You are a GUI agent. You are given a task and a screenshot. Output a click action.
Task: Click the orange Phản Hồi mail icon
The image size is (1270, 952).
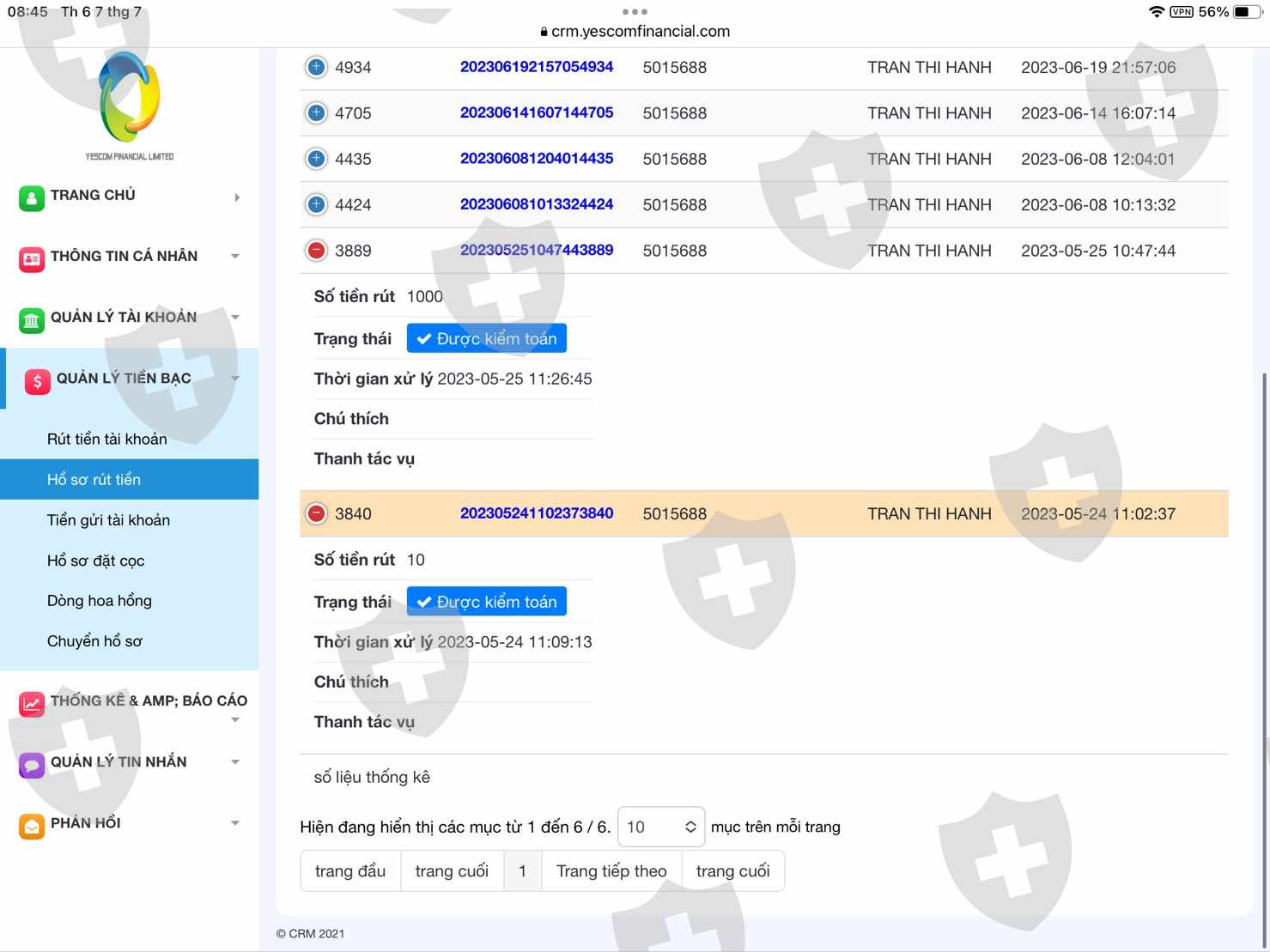[x=32, y=826]
